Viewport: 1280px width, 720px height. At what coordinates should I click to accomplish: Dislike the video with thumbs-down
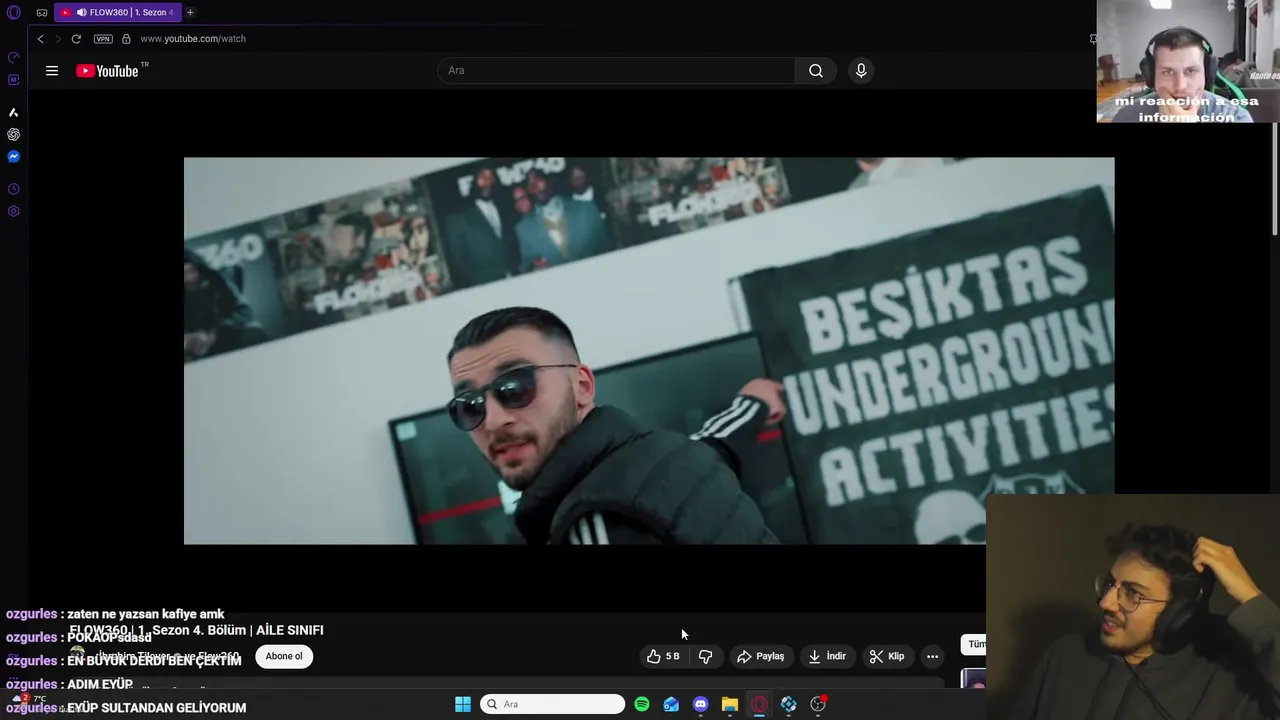(705, 657)
